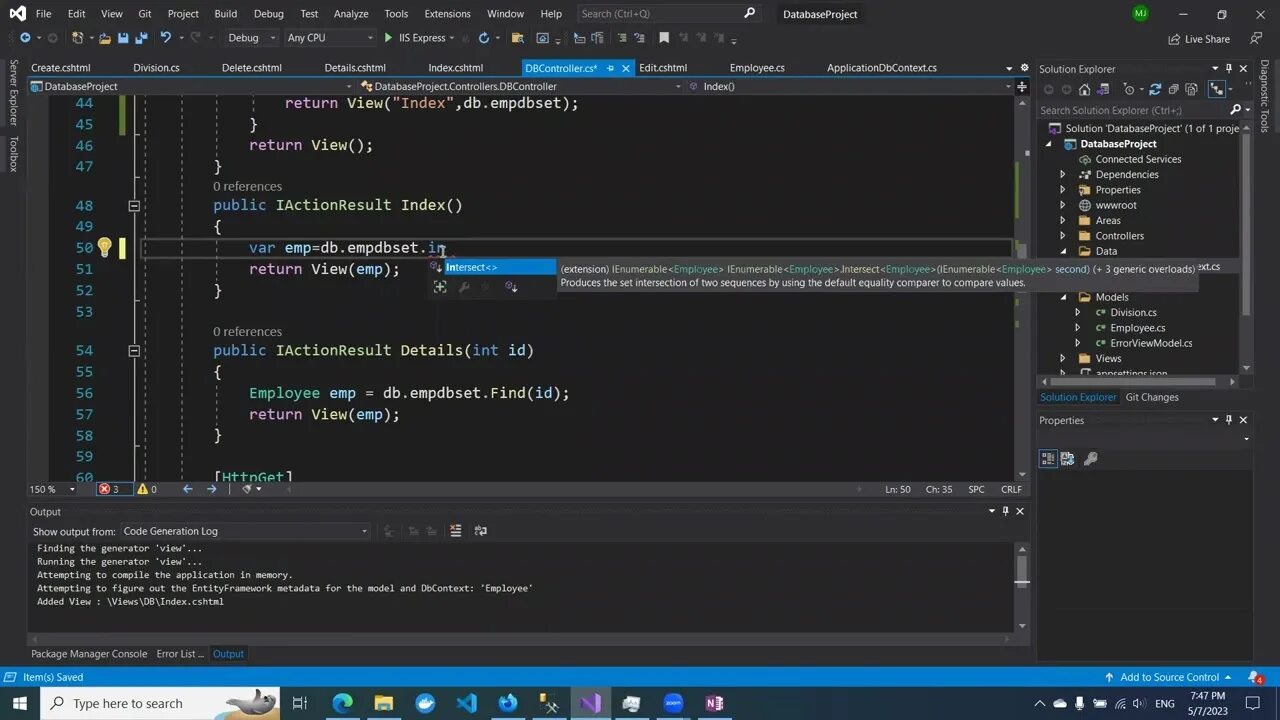1280x720 pixels.
Task: Toggle auto-hide pin on Properties panel
Action: pos(1229,420)
